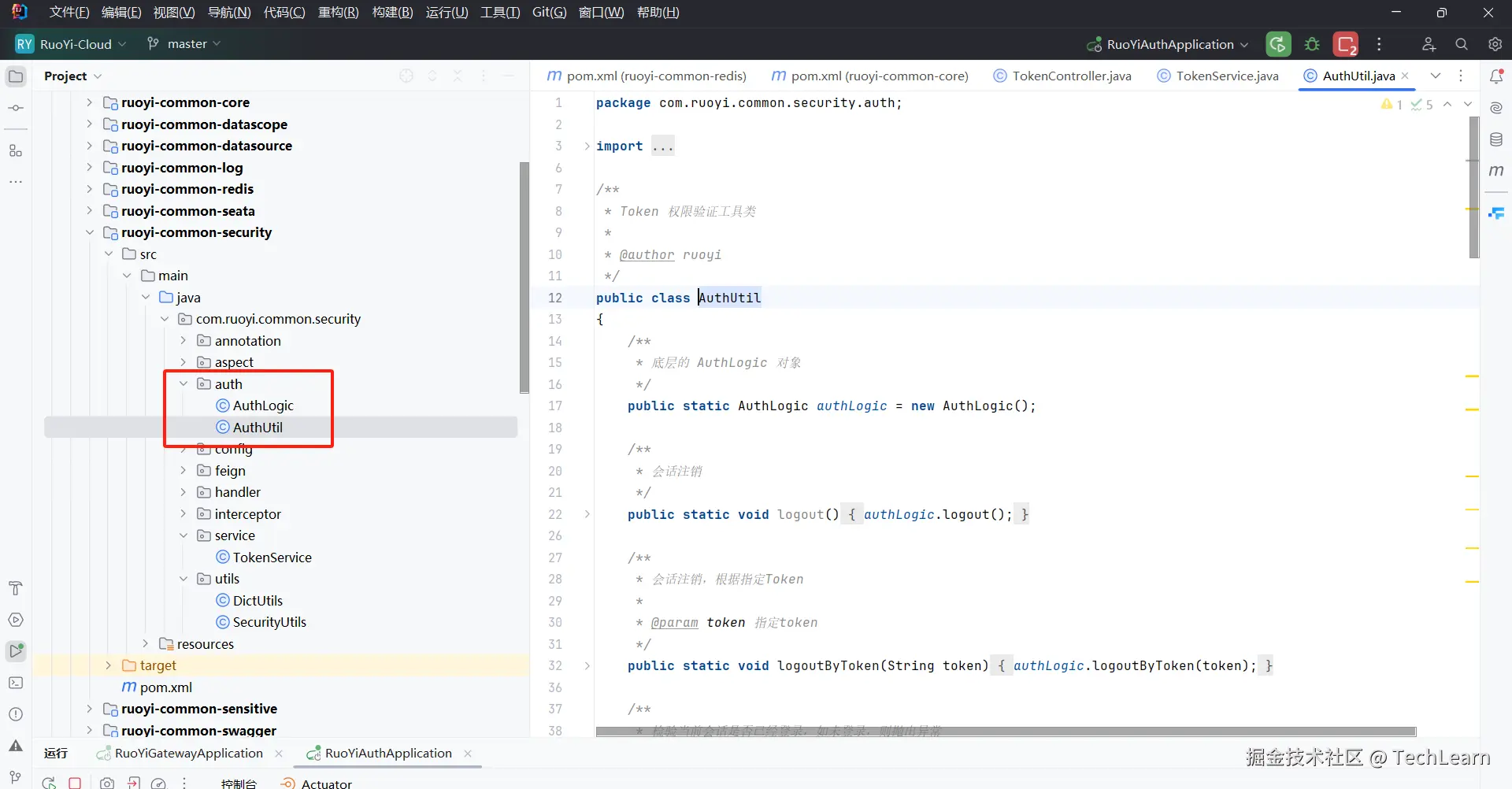Screen dimensions: 1512x789
Task: Select opened file in Project tree
Action: point(406,76)
